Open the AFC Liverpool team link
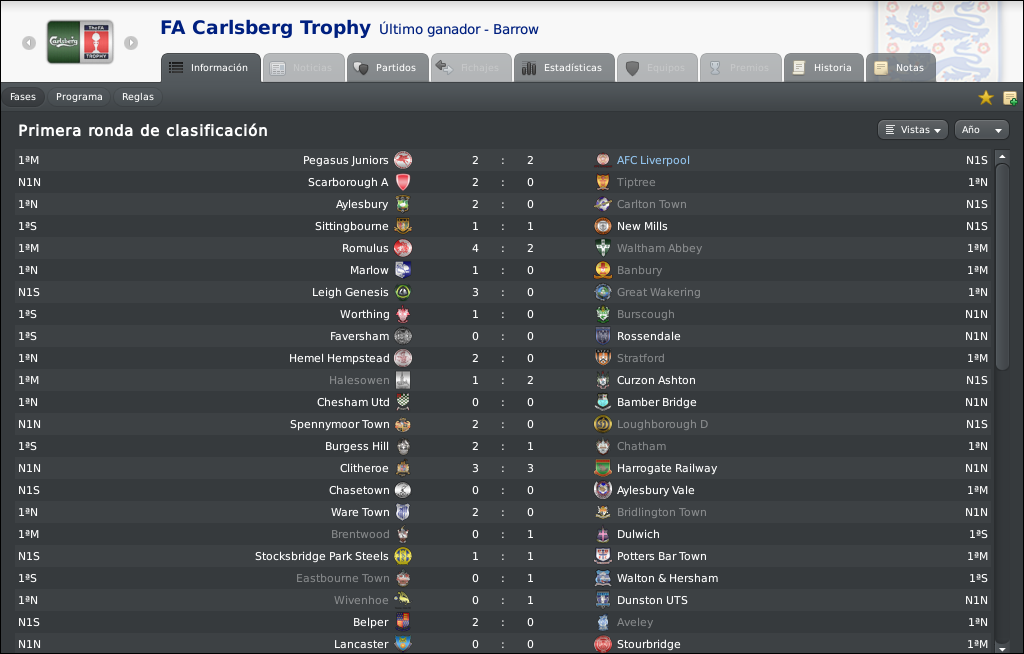The height and width of the screenshot is (654, 1024). (653, 160)
